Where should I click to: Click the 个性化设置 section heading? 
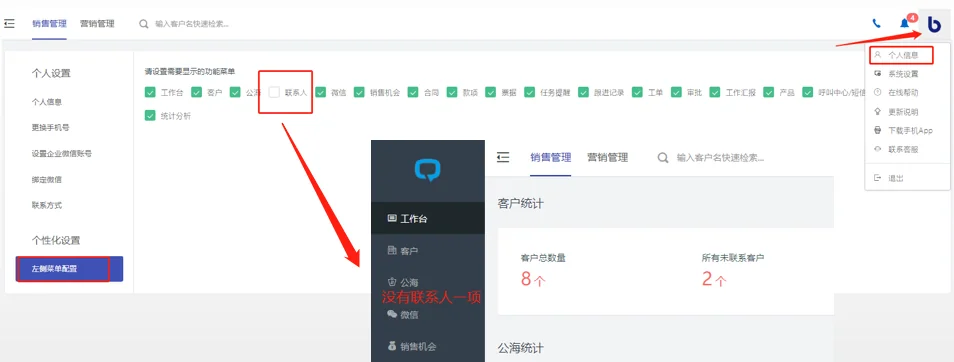pos(56,240)
